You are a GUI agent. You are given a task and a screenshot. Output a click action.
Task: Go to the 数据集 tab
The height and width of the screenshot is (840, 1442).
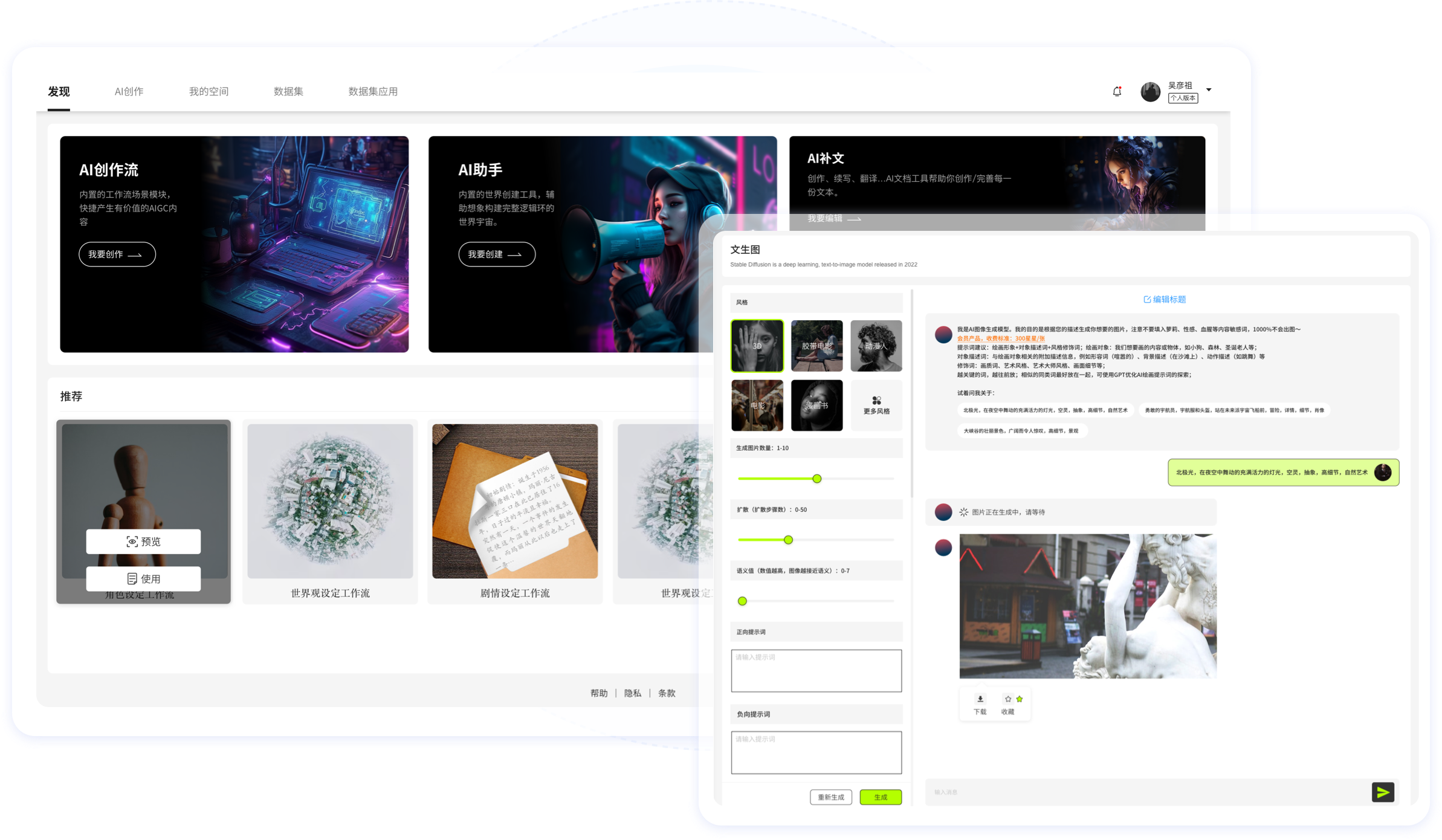288,91
